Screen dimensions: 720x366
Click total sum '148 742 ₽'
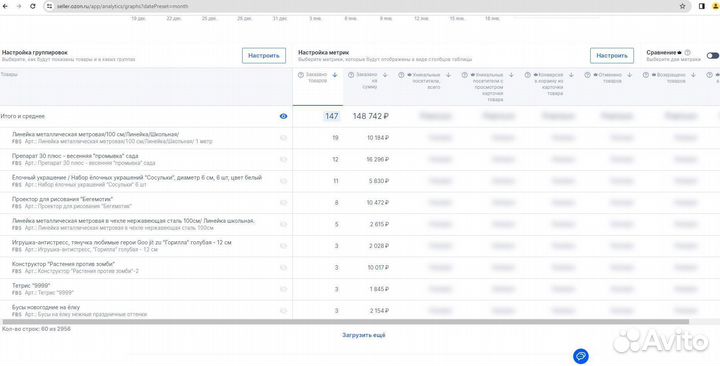pyautogui.click(x=371, y=116)
